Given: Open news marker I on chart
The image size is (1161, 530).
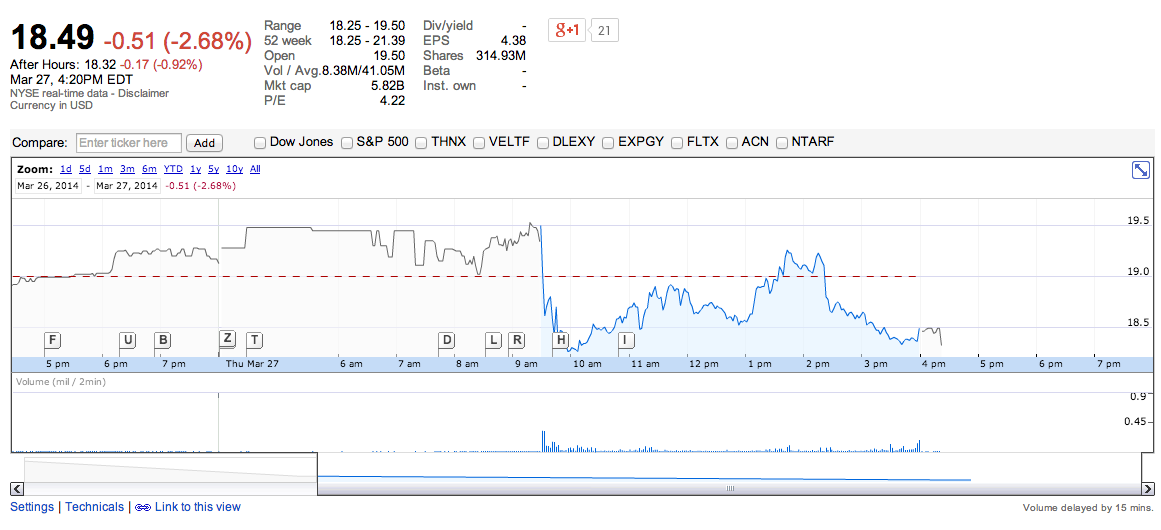Looking at the screenshot, I should [626, 341].
